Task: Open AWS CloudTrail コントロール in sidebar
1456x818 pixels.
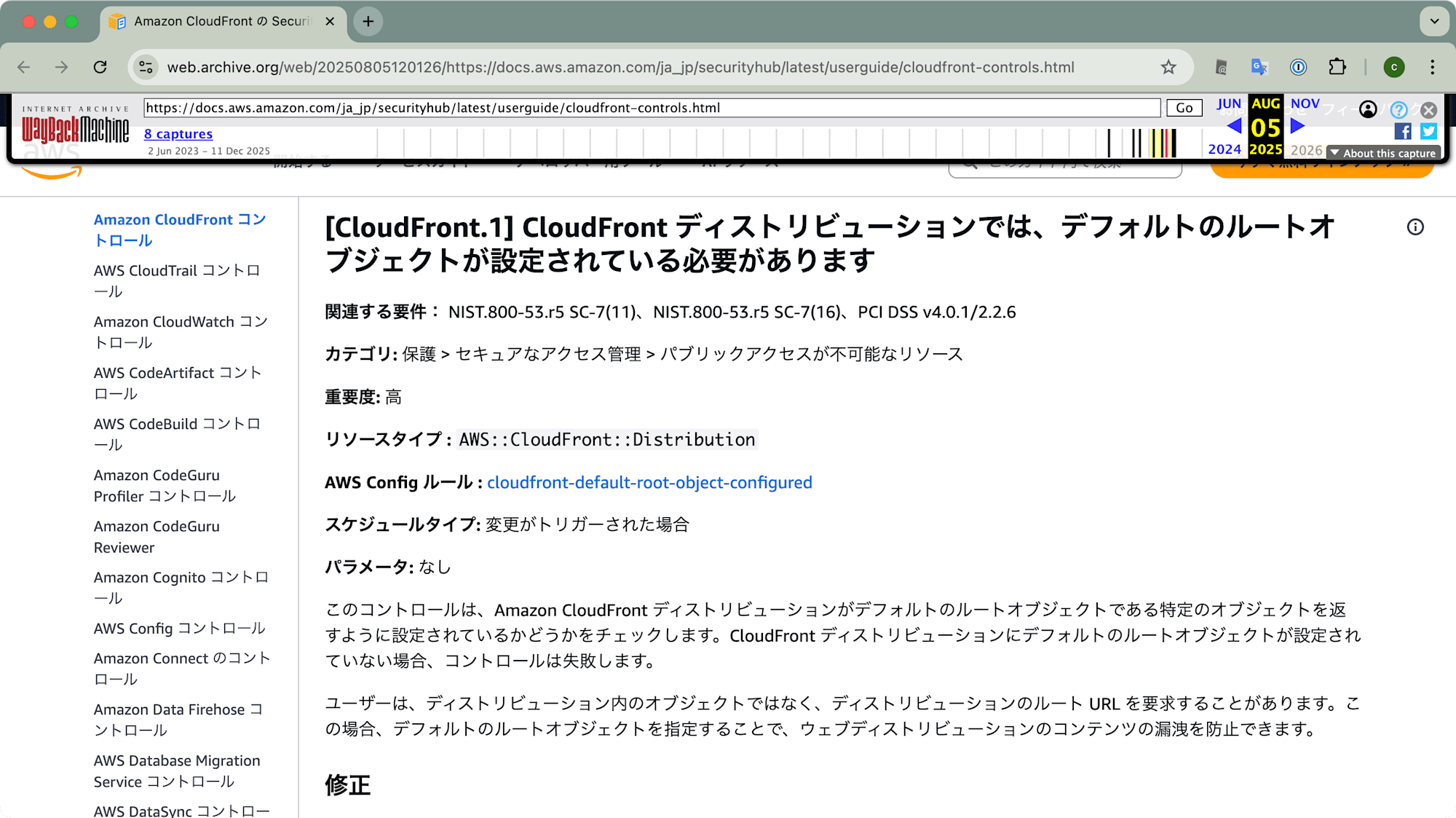Action: (x=177, y=281)
